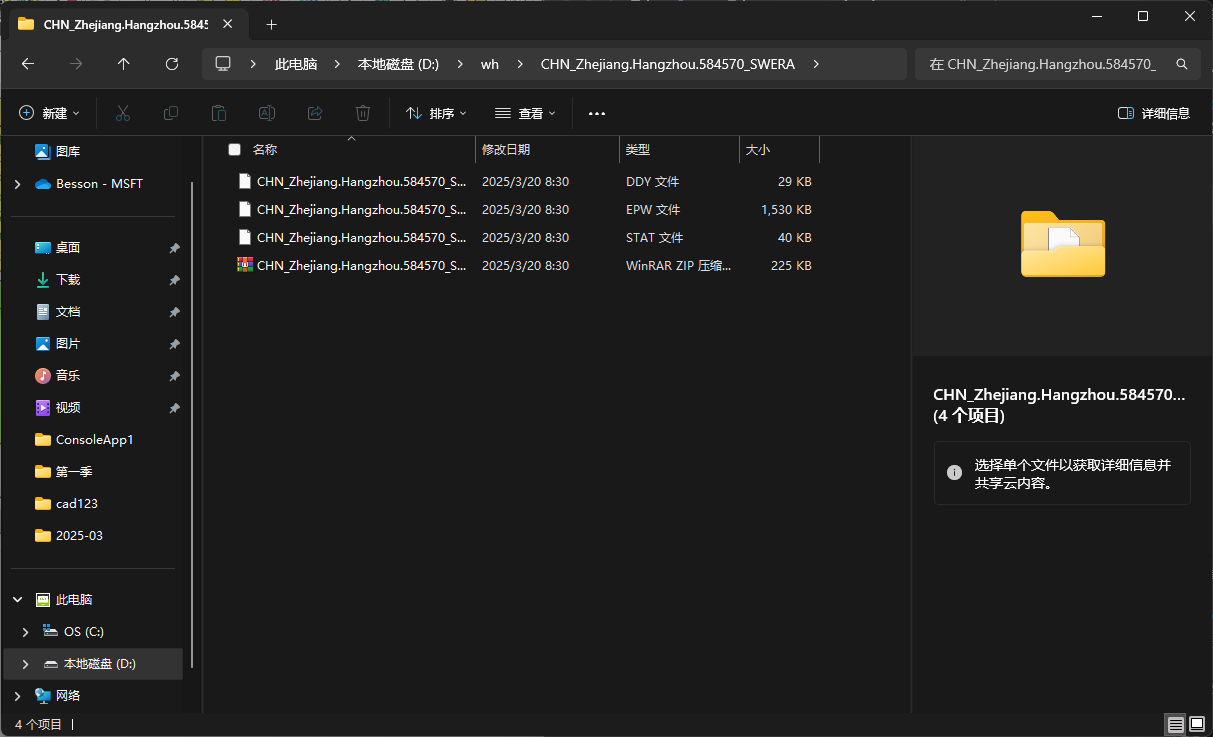Go back with the back arrow
Image resolution: width=1213 pixels, height=737 pixels.
pos(28,63)
